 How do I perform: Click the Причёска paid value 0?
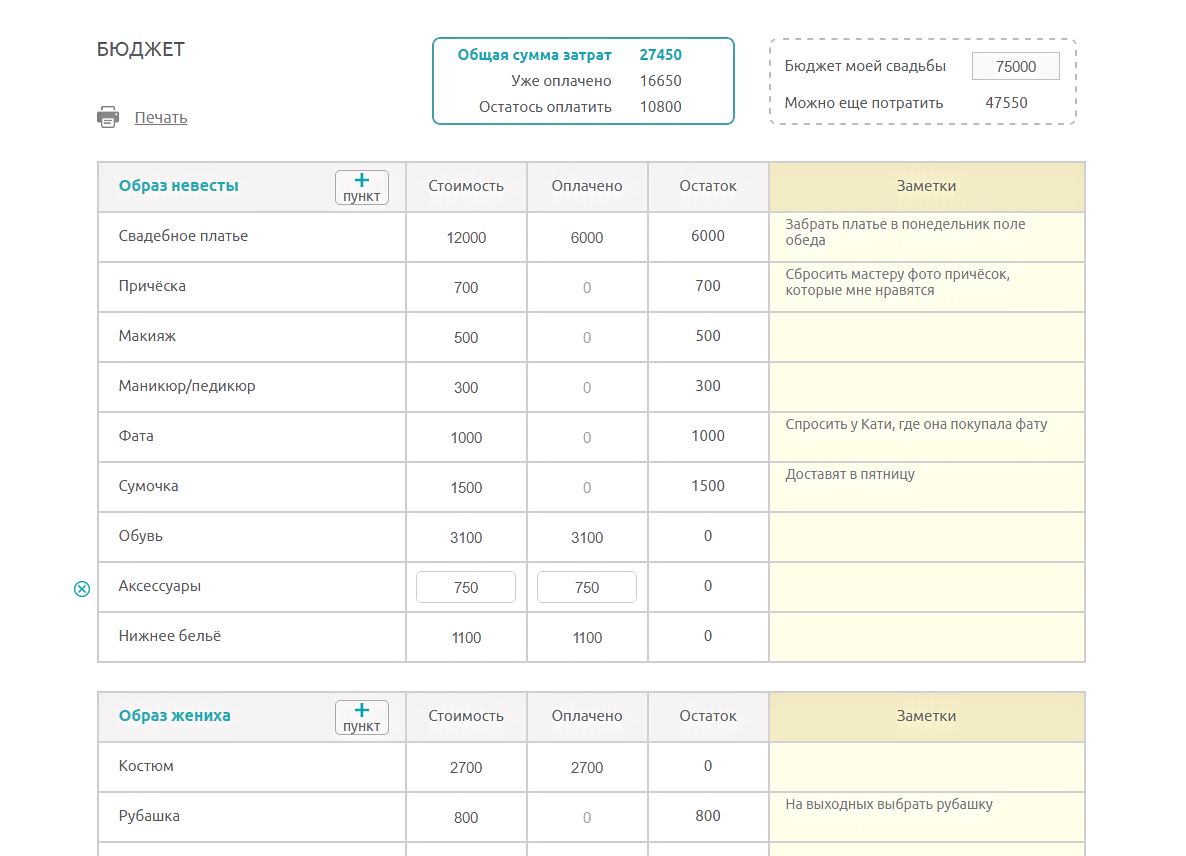pos(587,287)
